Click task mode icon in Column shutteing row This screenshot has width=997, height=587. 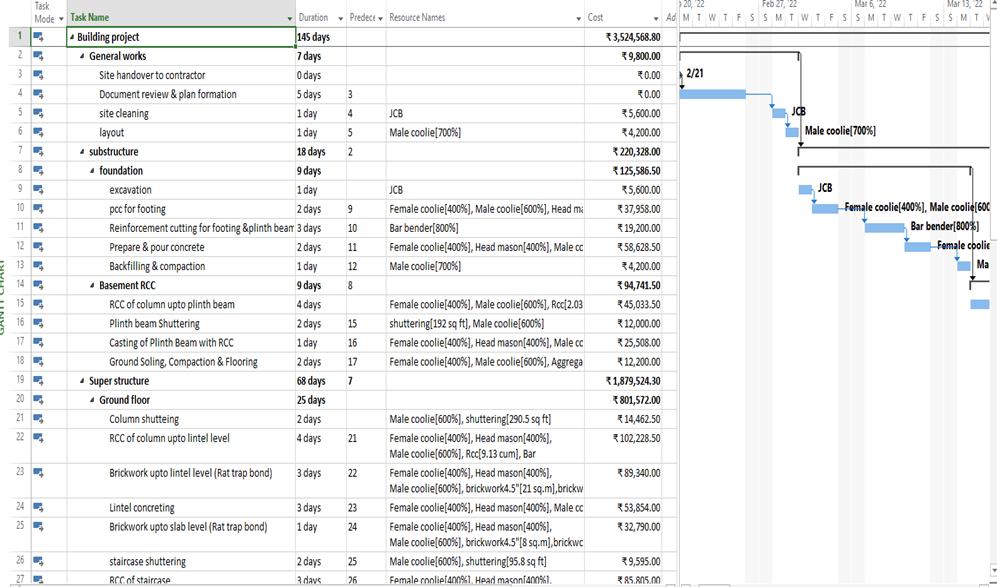coord(38,418)
